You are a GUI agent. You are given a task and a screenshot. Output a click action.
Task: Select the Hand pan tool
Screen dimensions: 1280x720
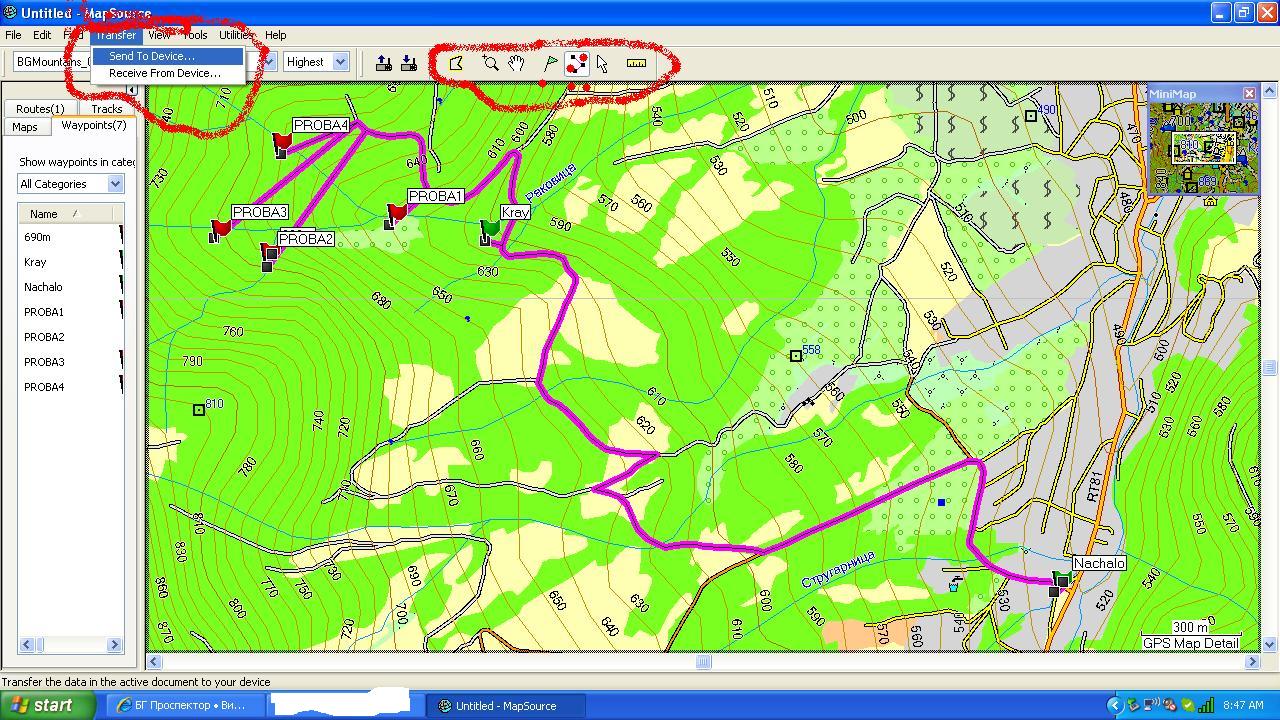516,63
